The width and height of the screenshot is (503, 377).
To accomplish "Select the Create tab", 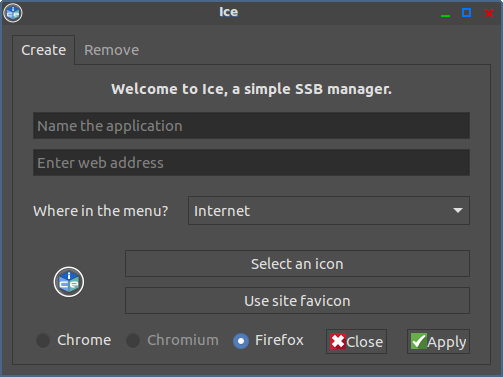I will [x=44, y=50].
